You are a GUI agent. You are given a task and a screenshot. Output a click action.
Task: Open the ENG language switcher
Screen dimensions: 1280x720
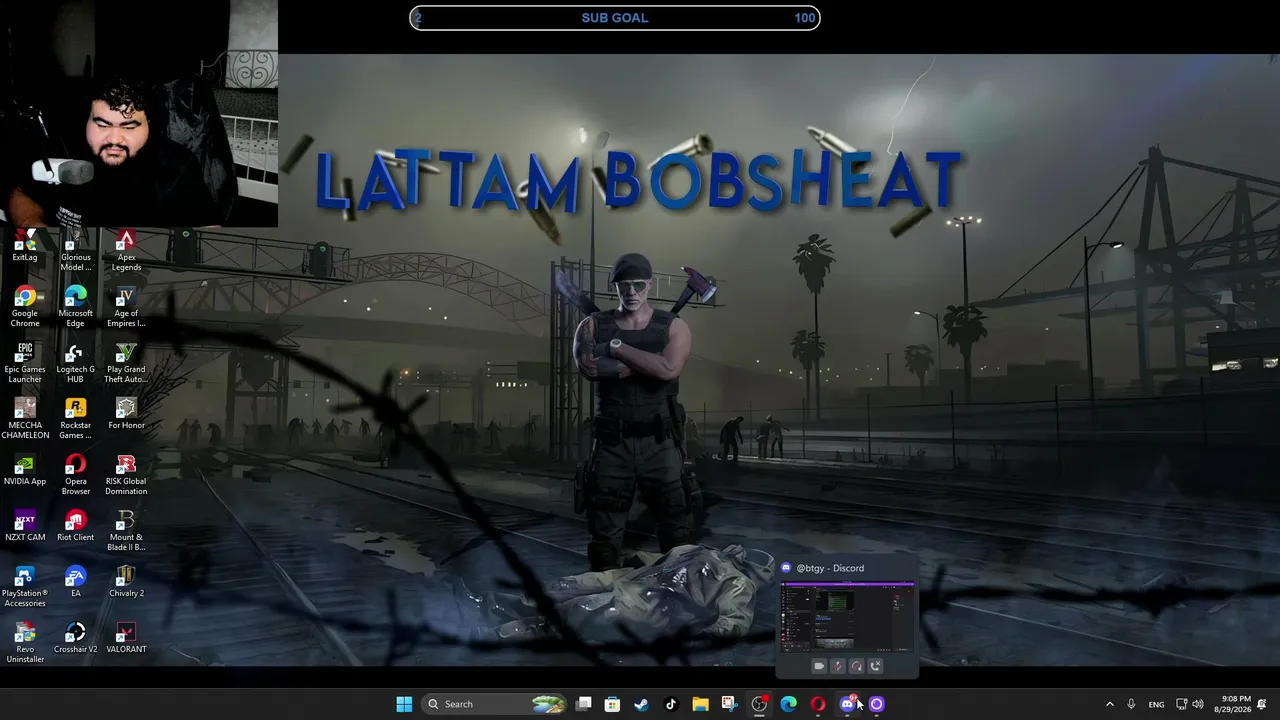click(x=1156, y=704)
